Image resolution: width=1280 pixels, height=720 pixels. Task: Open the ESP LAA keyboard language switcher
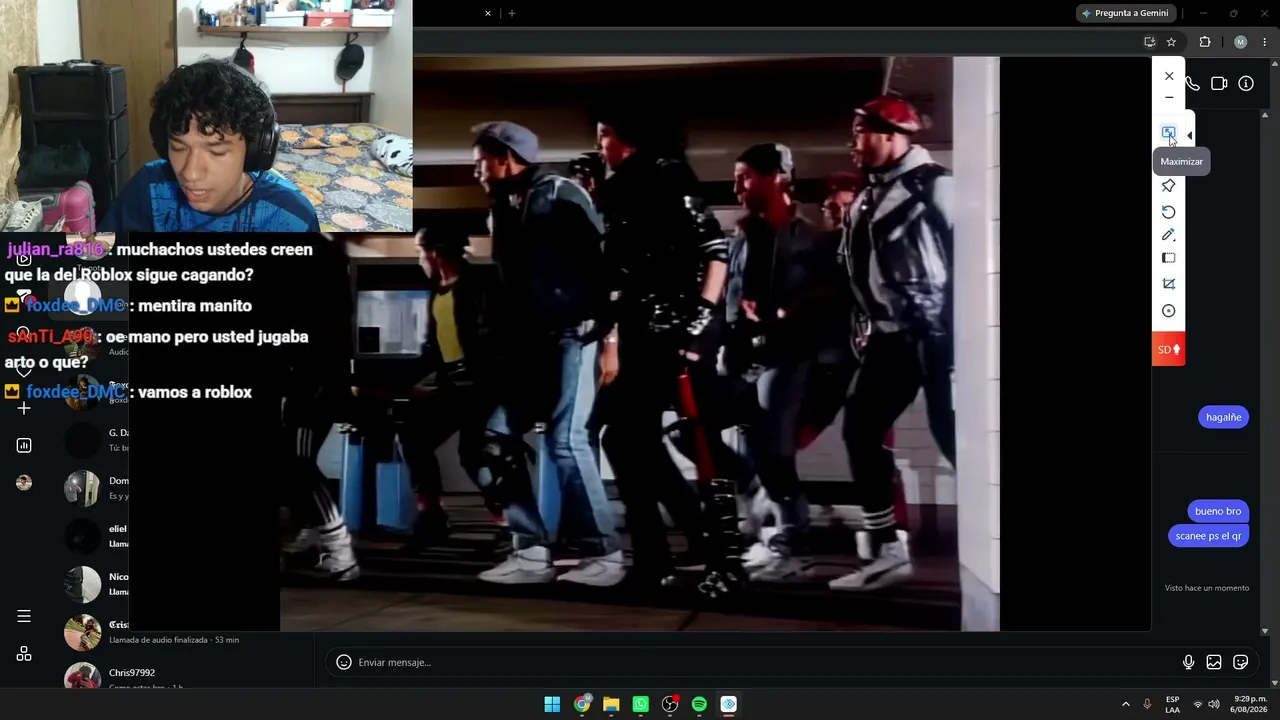(x=1172, y=704)
